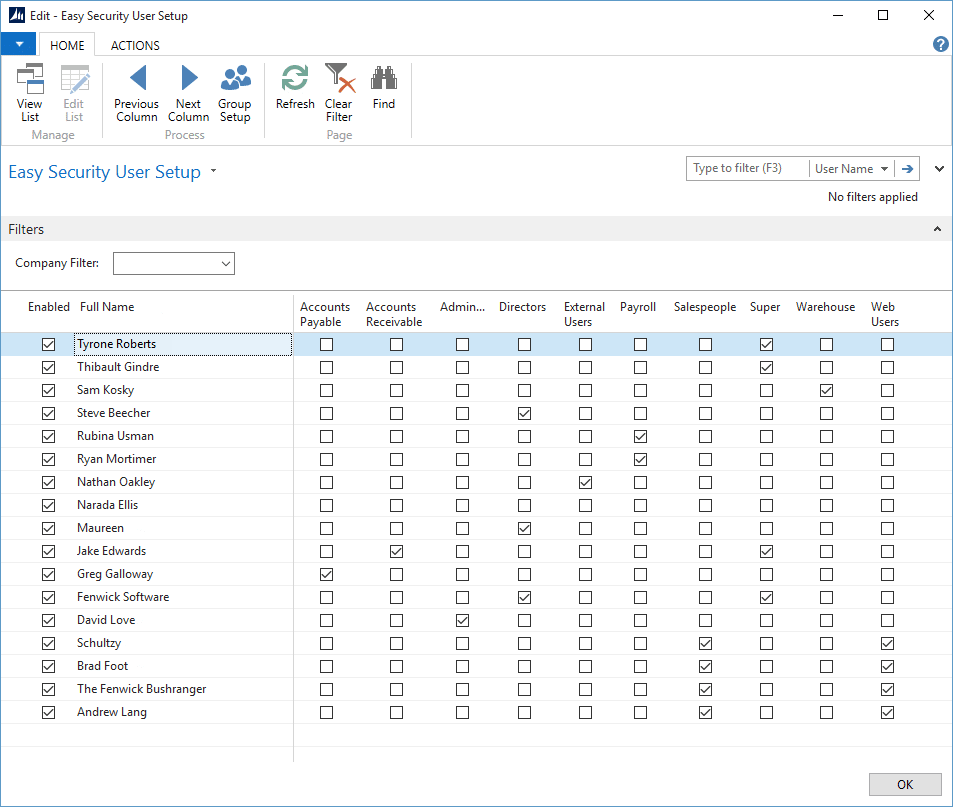The height and width of the screenshot is (807, 953).
Task: Open the help question mark icon
Action: 940,44
